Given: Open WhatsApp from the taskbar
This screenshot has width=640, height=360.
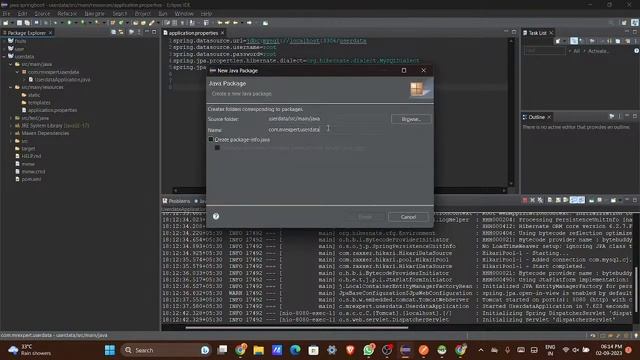Looking at the screenshot, I should [369, 350].
